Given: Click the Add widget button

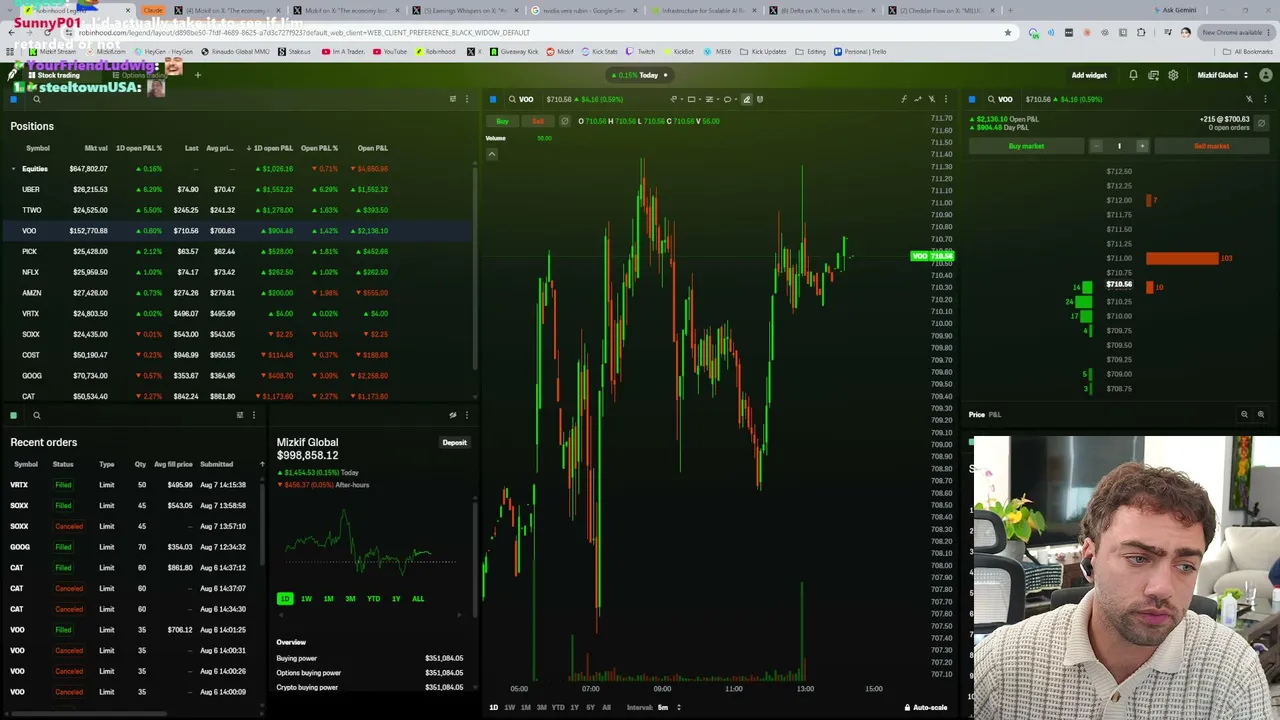Looking at the screenshot, I should pyautogui.click(x=1089, y=75).
